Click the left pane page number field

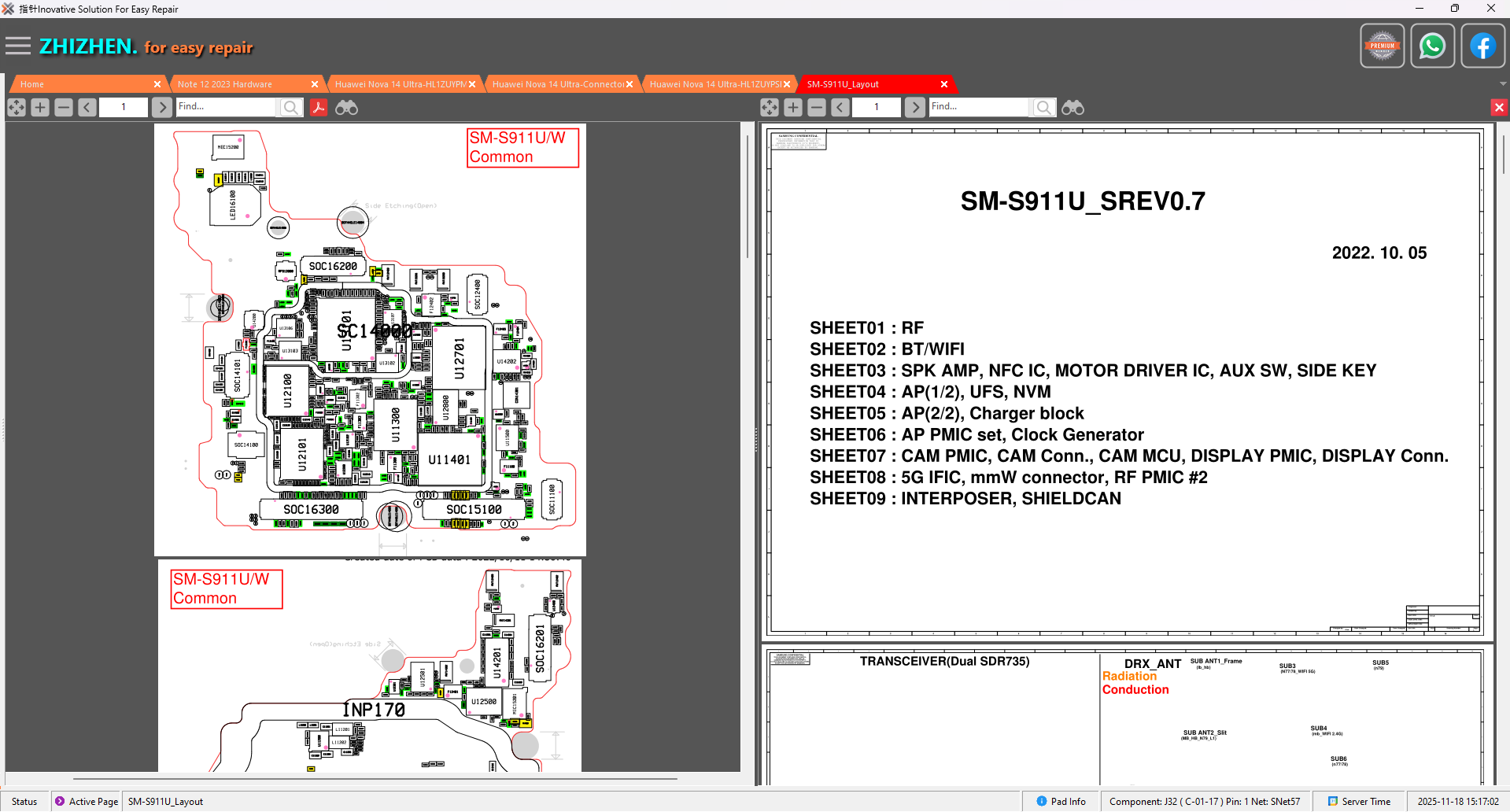(x=124, y=107)
